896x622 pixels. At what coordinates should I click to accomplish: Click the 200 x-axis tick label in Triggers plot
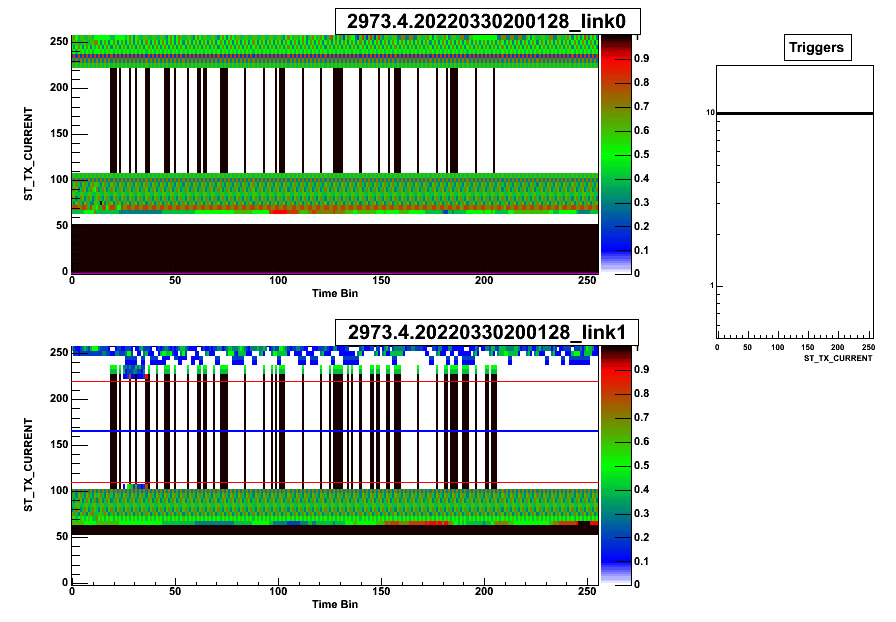point(838,347)
